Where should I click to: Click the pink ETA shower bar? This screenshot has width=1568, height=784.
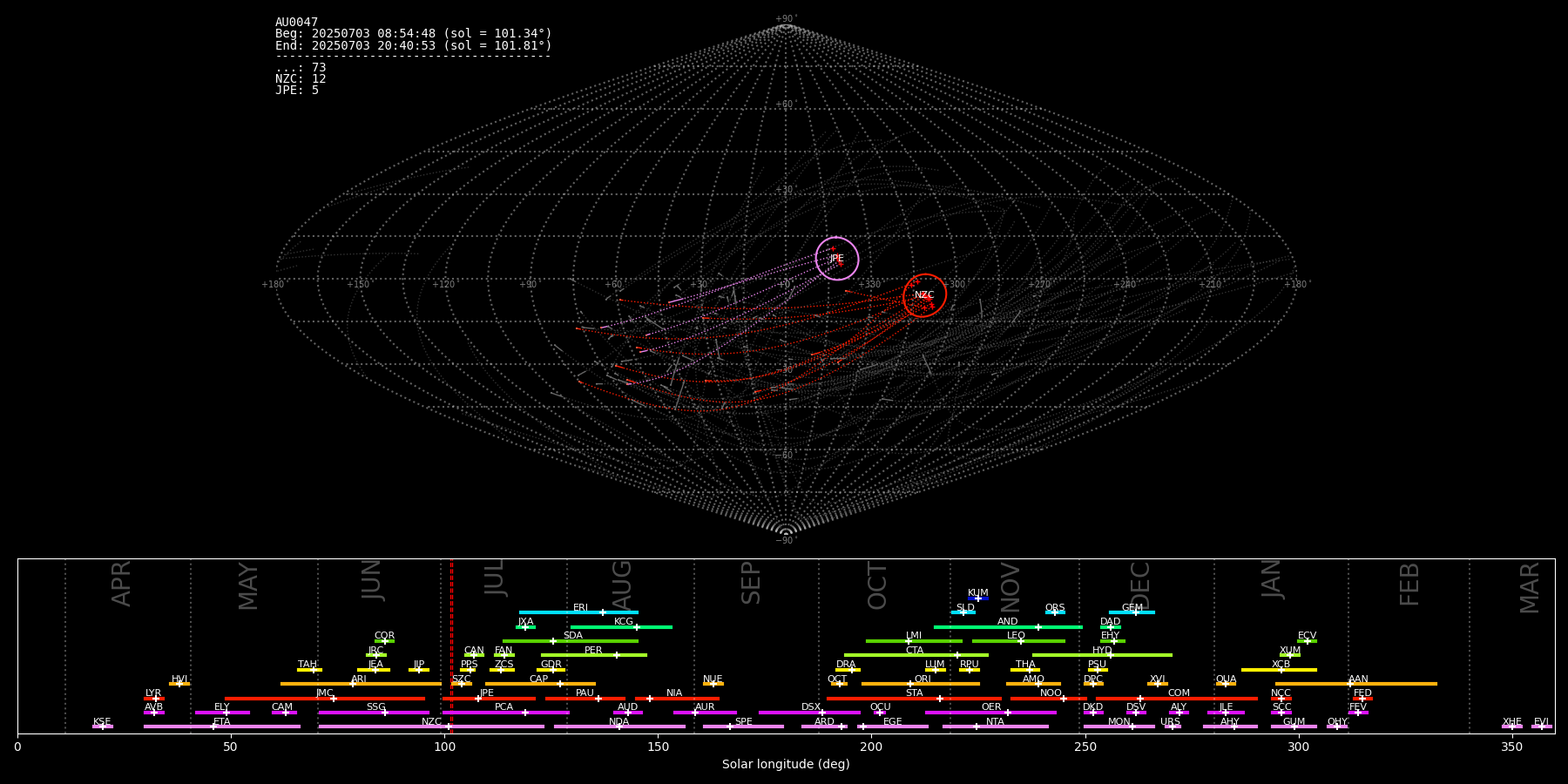coord(222,727)
